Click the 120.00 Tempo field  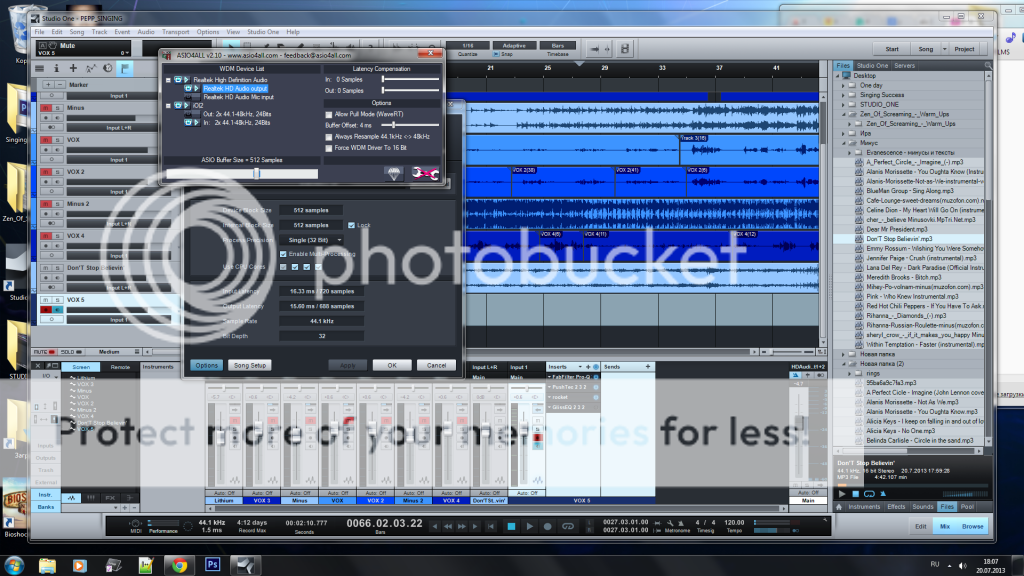tap(734, 522)
